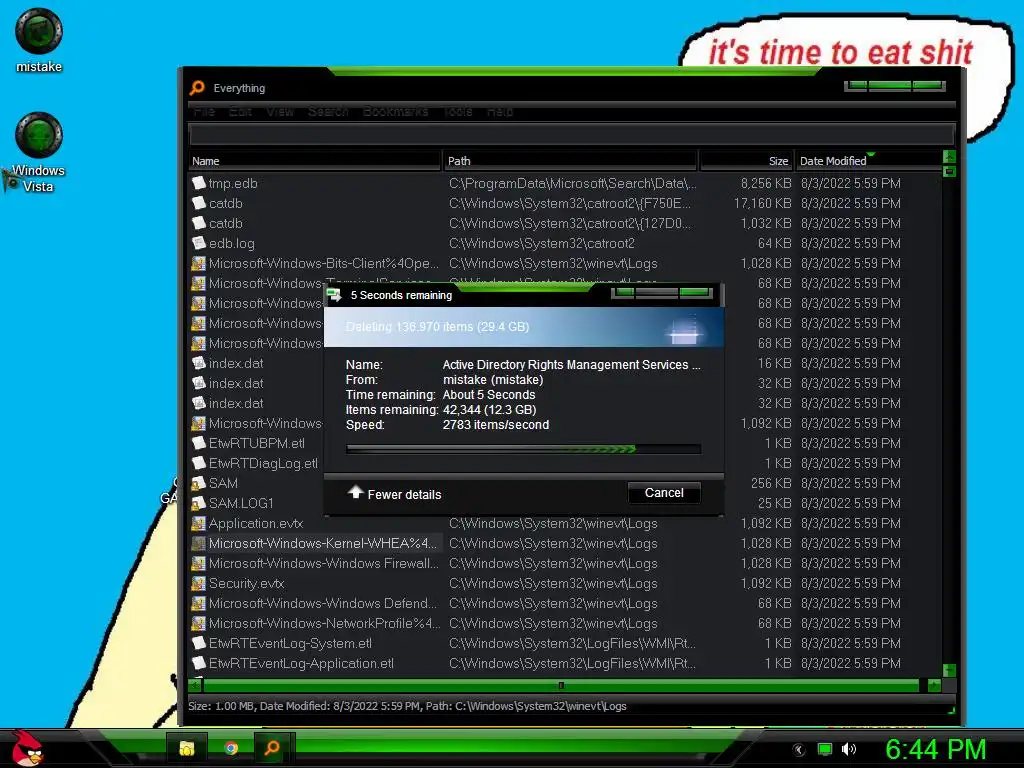Select the Microsoft-Windows-NetworkProfile row name
Viewport: 1024px width, 768px height.
(324, 623)
